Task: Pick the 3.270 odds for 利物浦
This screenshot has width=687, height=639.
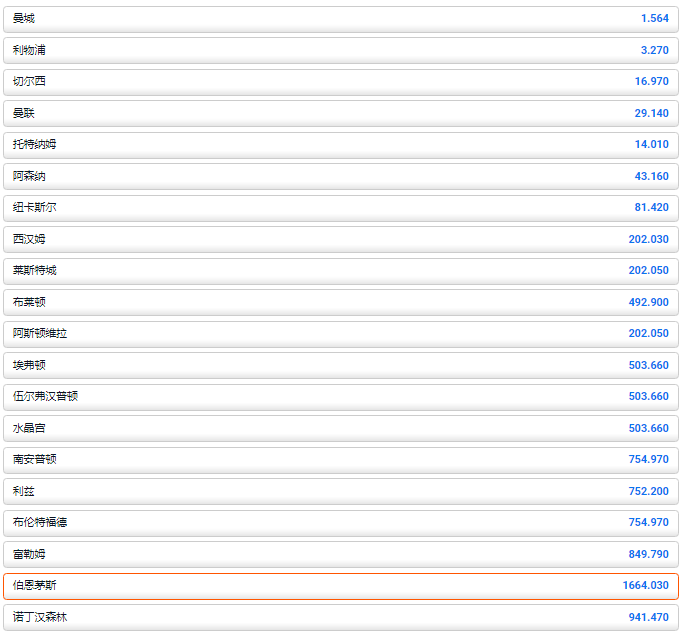Action: [x=655, y=50]
